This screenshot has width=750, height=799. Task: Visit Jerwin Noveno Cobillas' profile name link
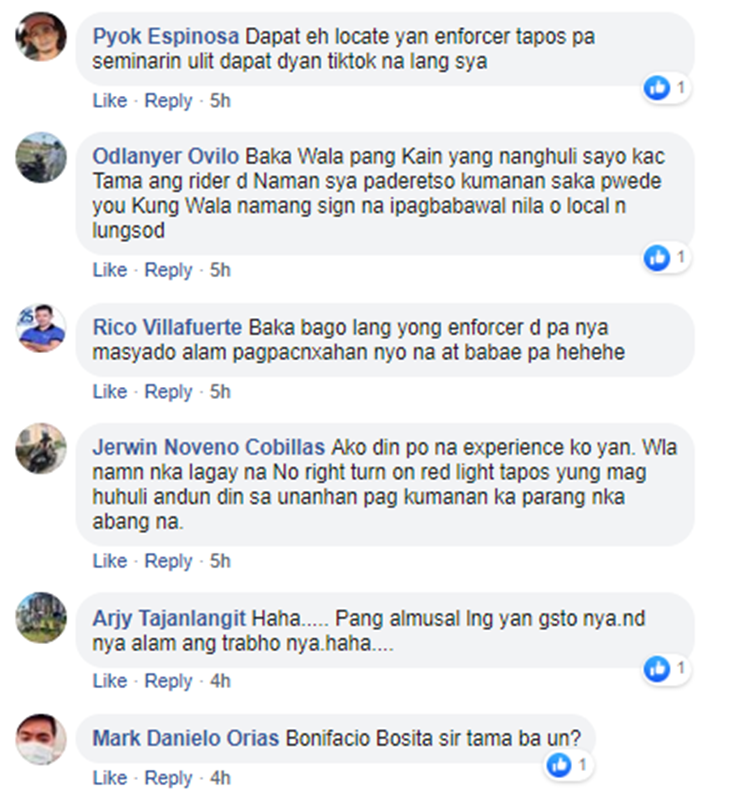209,447
